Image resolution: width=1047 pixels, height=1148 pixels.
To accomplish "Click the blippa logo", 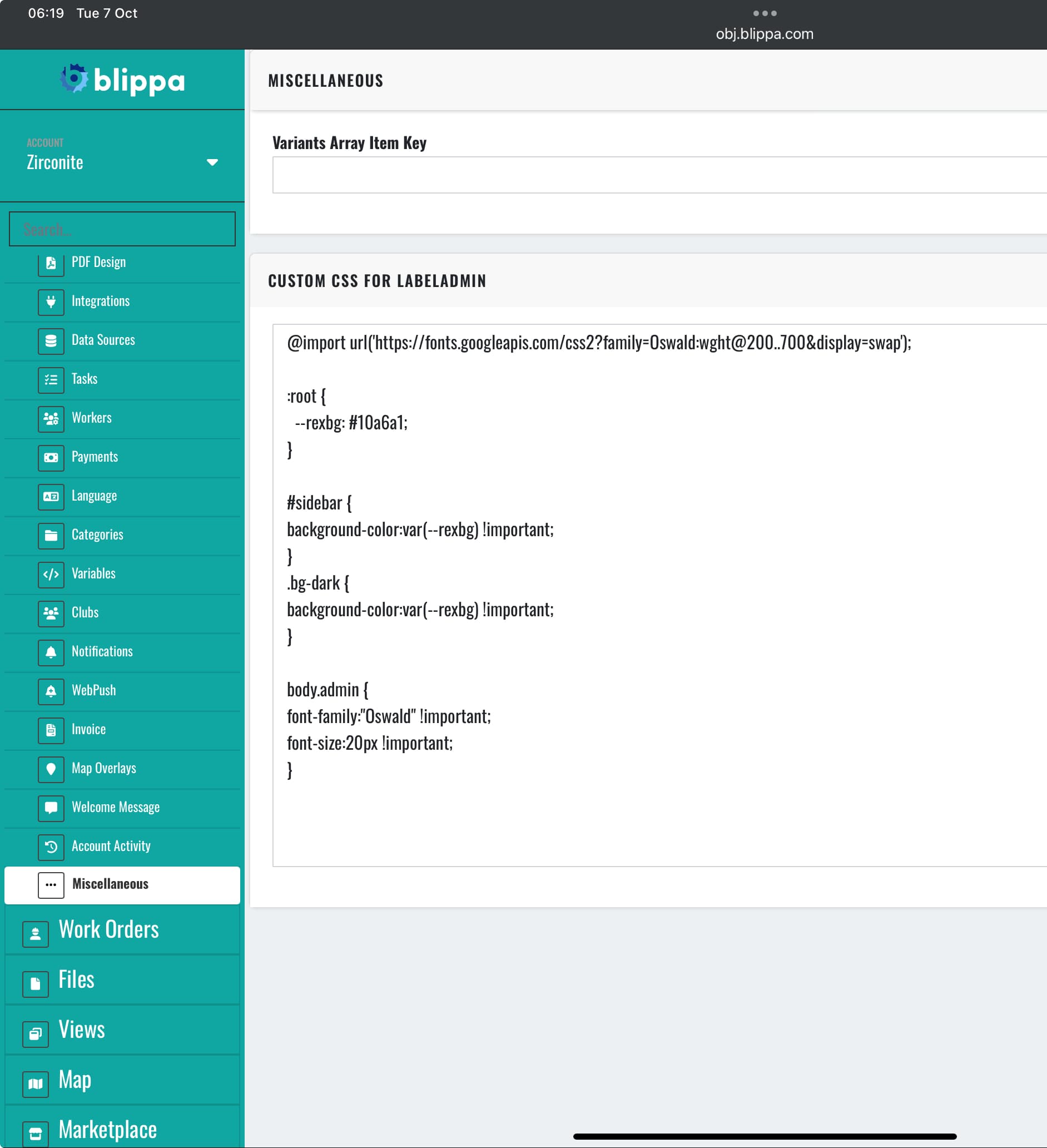I will pos(122,80).
